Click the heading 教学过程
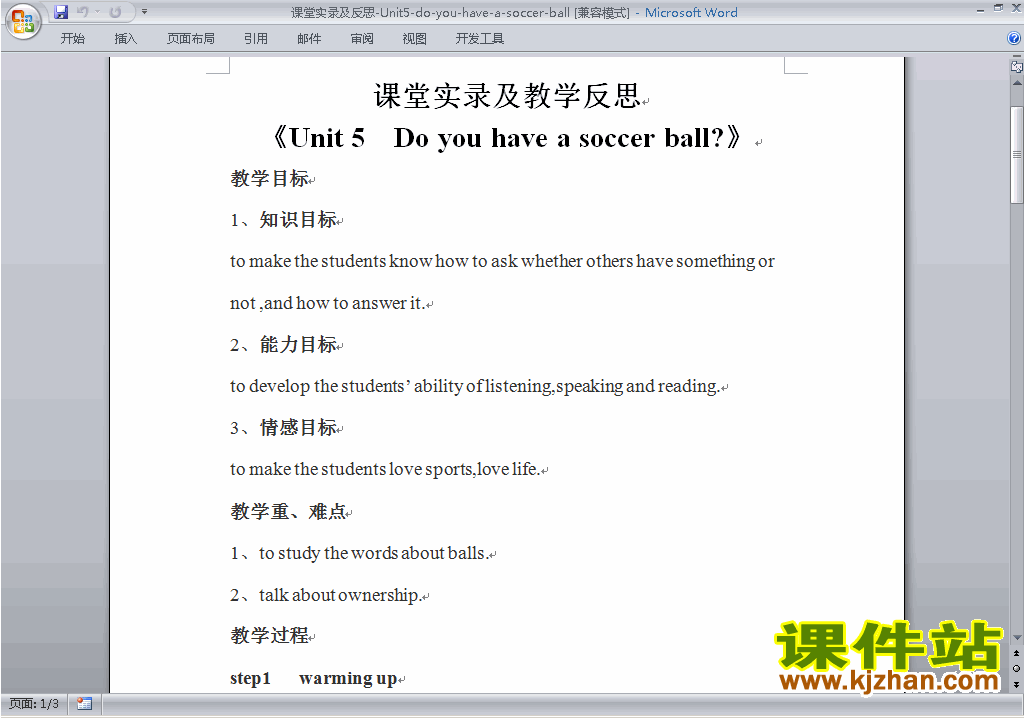Image resolution: width=1024 pixels, height=718 pixels. 269,635
